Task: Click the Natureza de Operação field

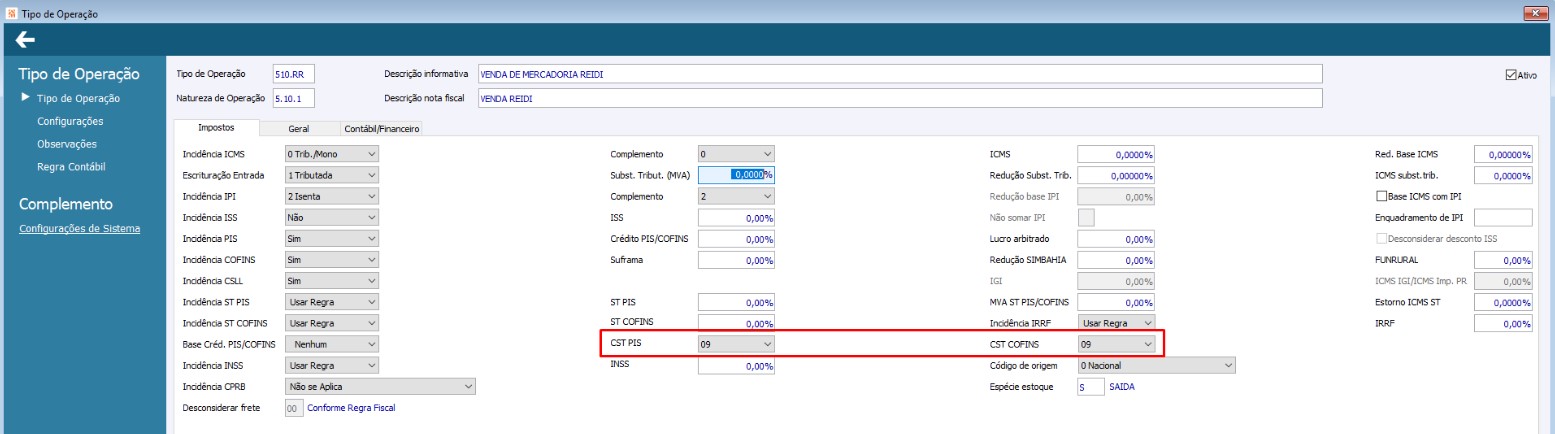Action: pyautogui.click(x=294, y=98)
